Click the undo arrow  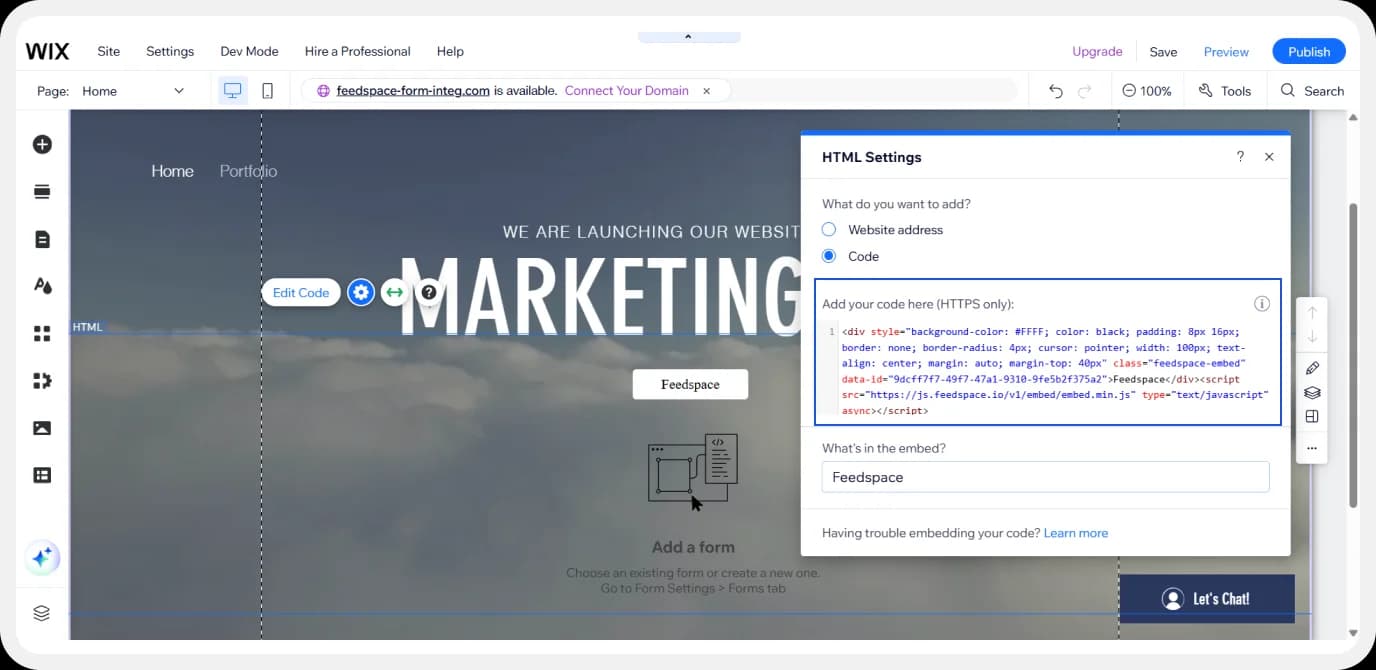tap(1055, 90)
